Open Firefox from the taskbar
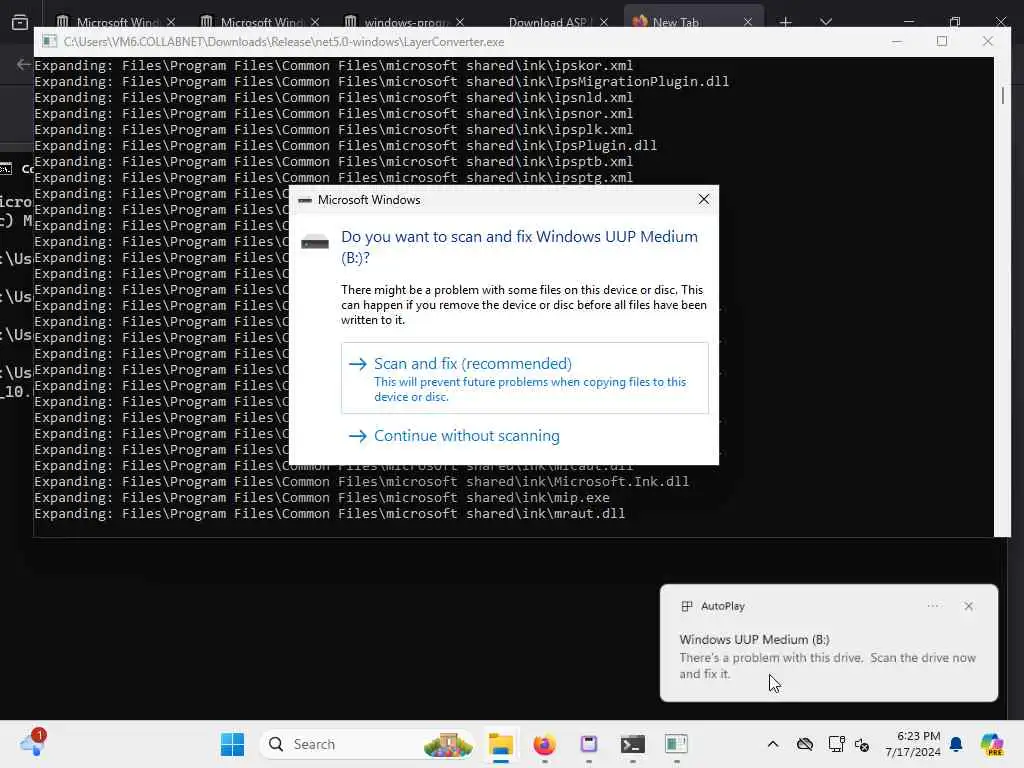 tap(545, 744)
